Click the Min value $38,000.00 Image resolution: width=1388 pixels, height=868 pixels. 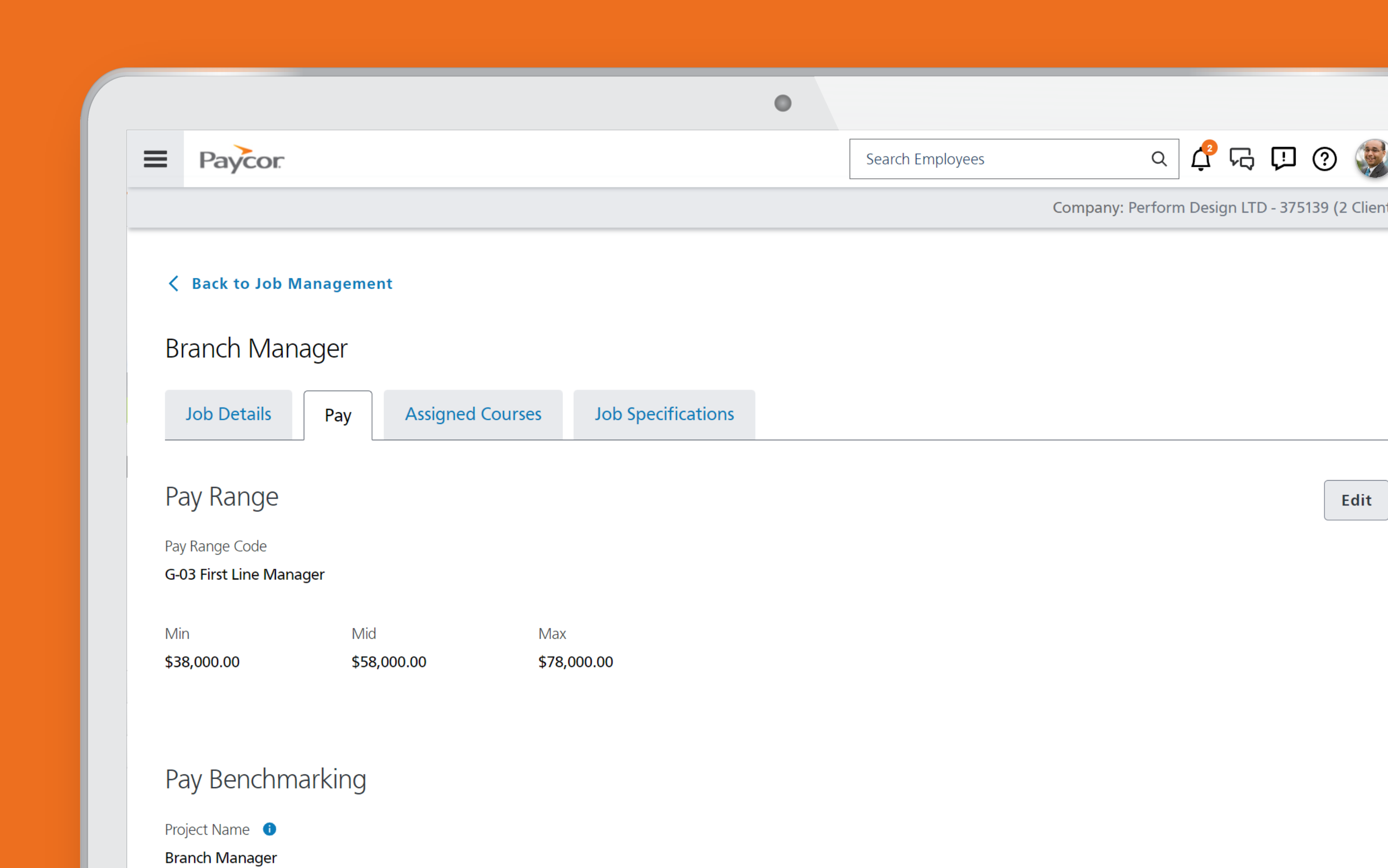tap(202, 662)
